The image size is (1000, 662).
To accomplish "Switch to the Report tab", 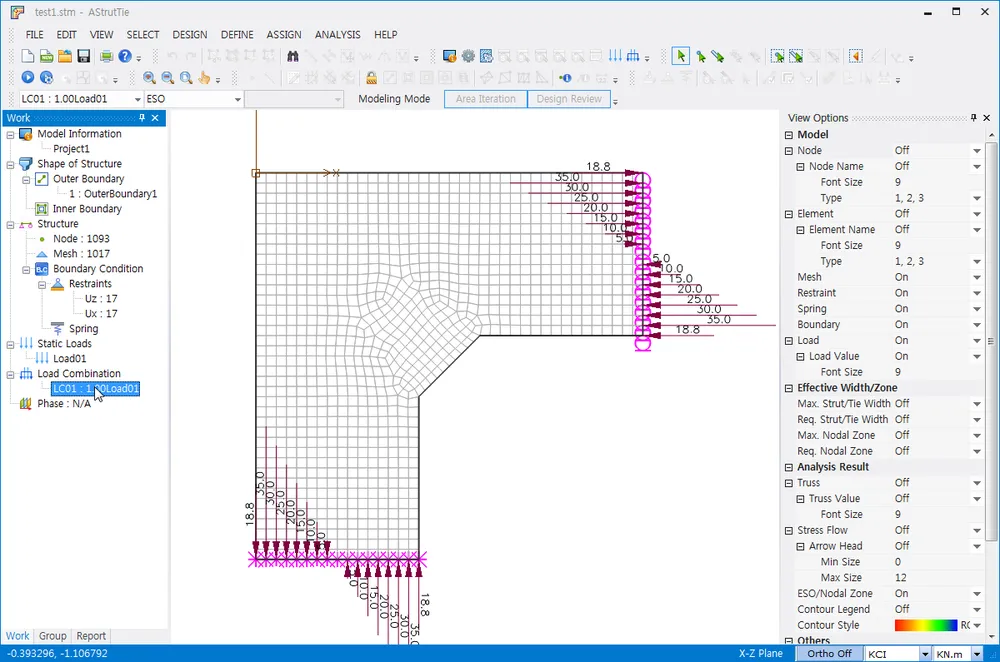I will pyautogui.click(x=91, y=636).
